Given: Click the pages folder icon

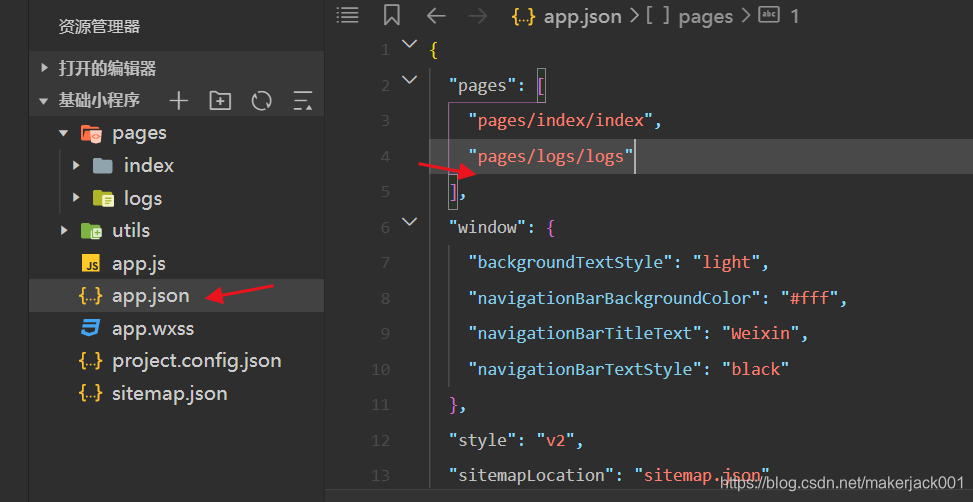Looking at the screenshot, I should 91,133.
